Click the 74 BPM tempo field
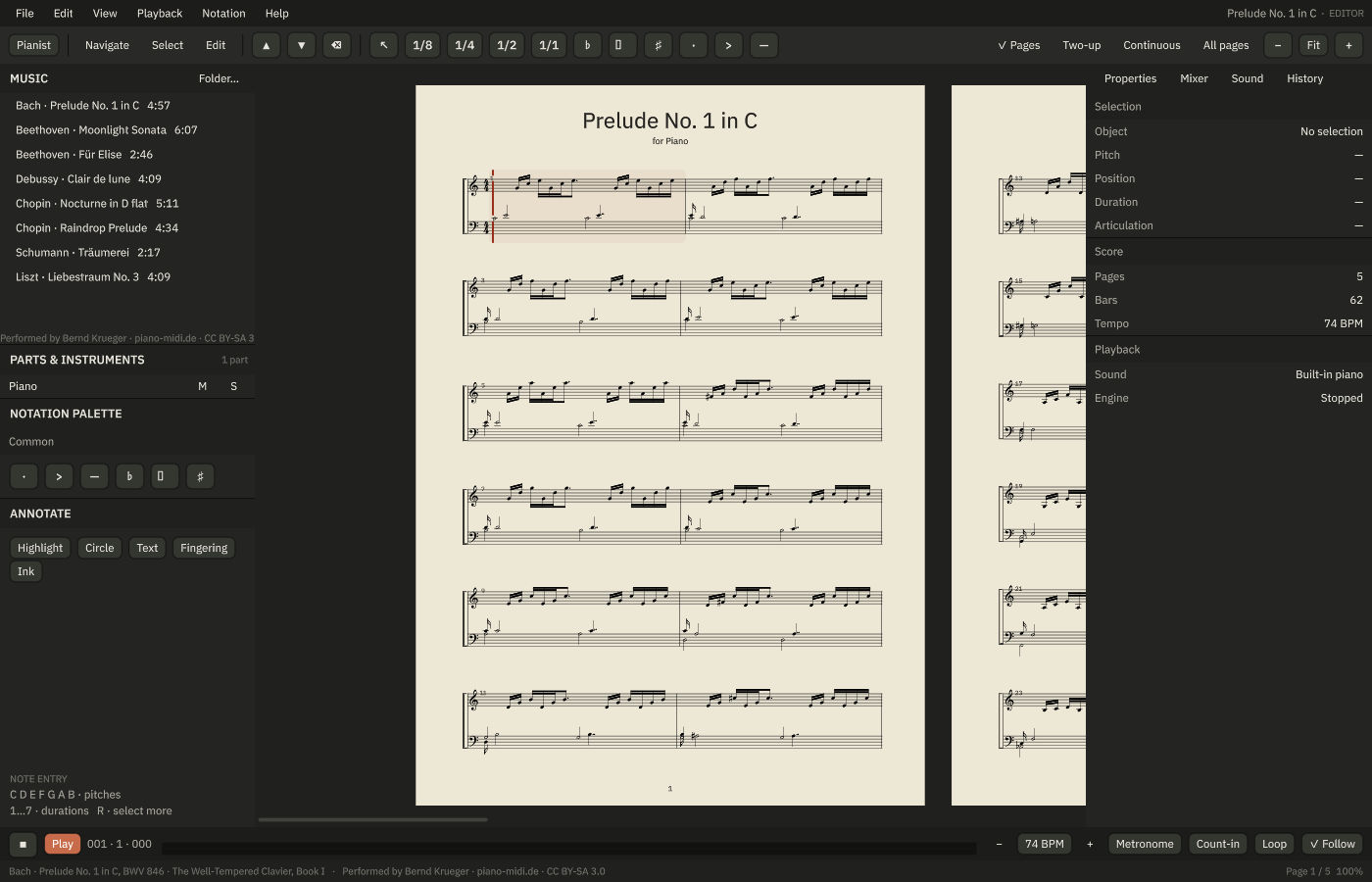 click(x=1045, y=844)
